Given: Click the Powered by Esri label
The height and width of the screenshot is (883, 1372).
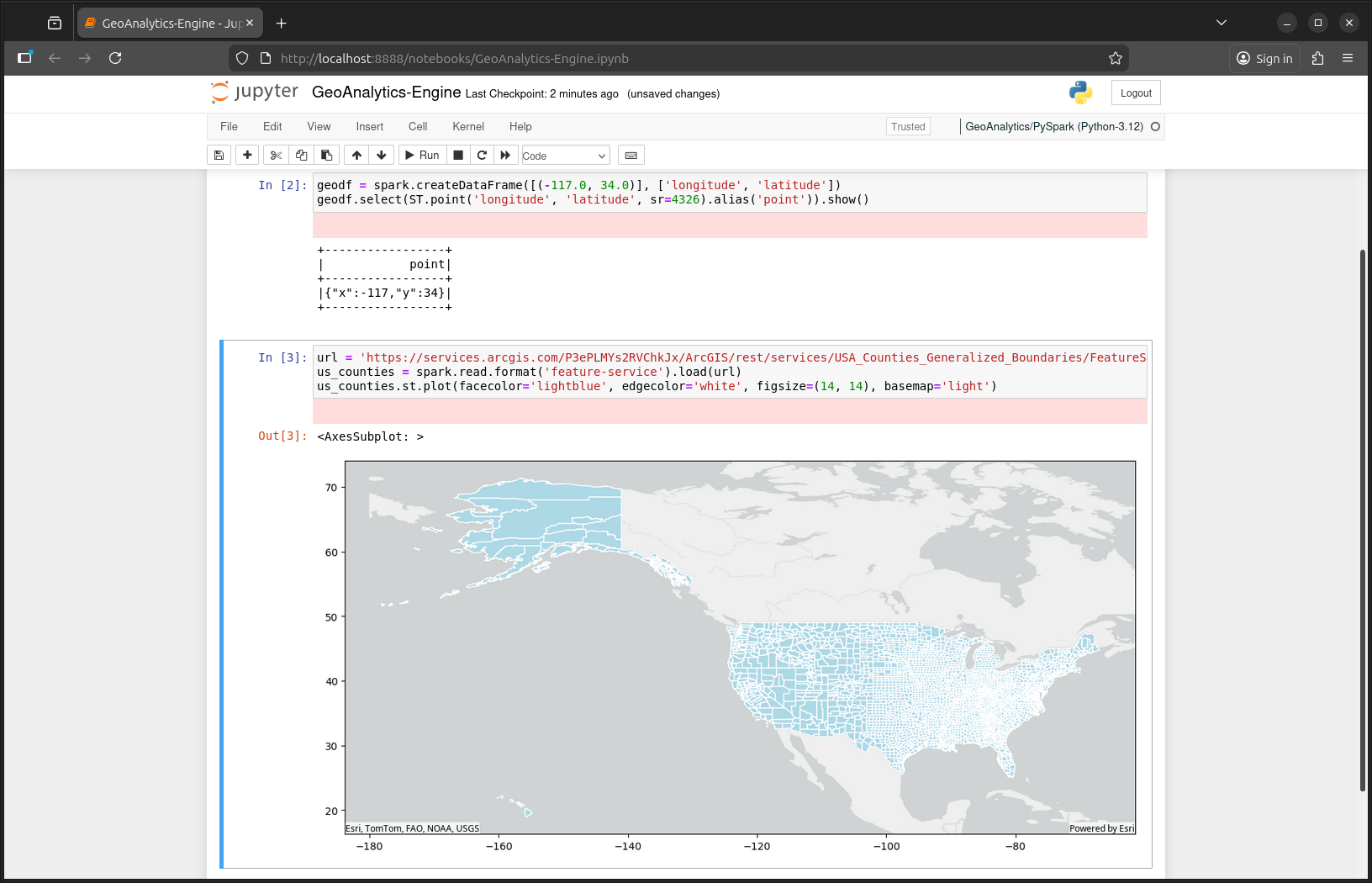Looking at the screenshot, I should tap(1102, 828).
